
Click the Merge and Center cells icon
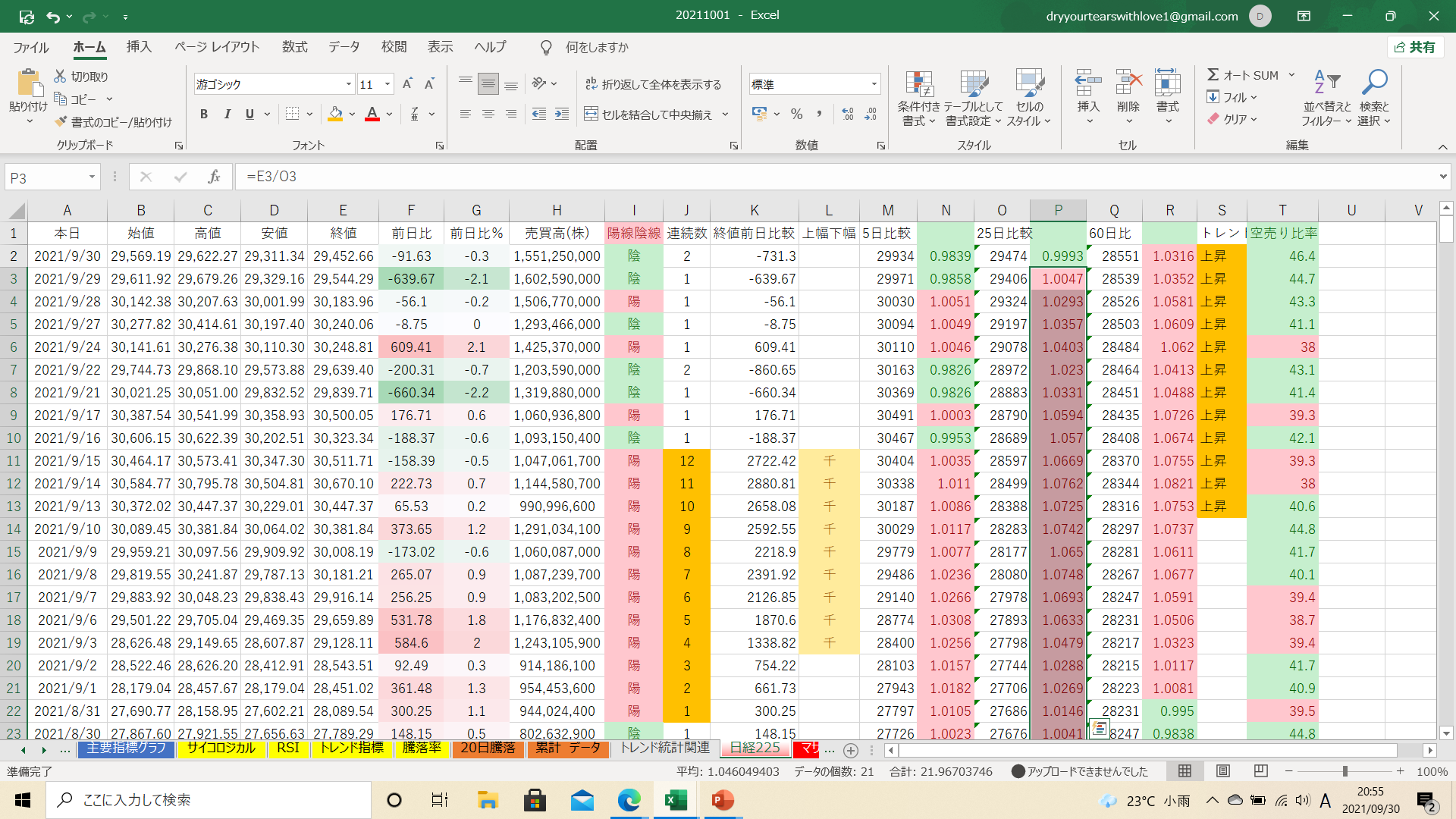pos(591,115)
